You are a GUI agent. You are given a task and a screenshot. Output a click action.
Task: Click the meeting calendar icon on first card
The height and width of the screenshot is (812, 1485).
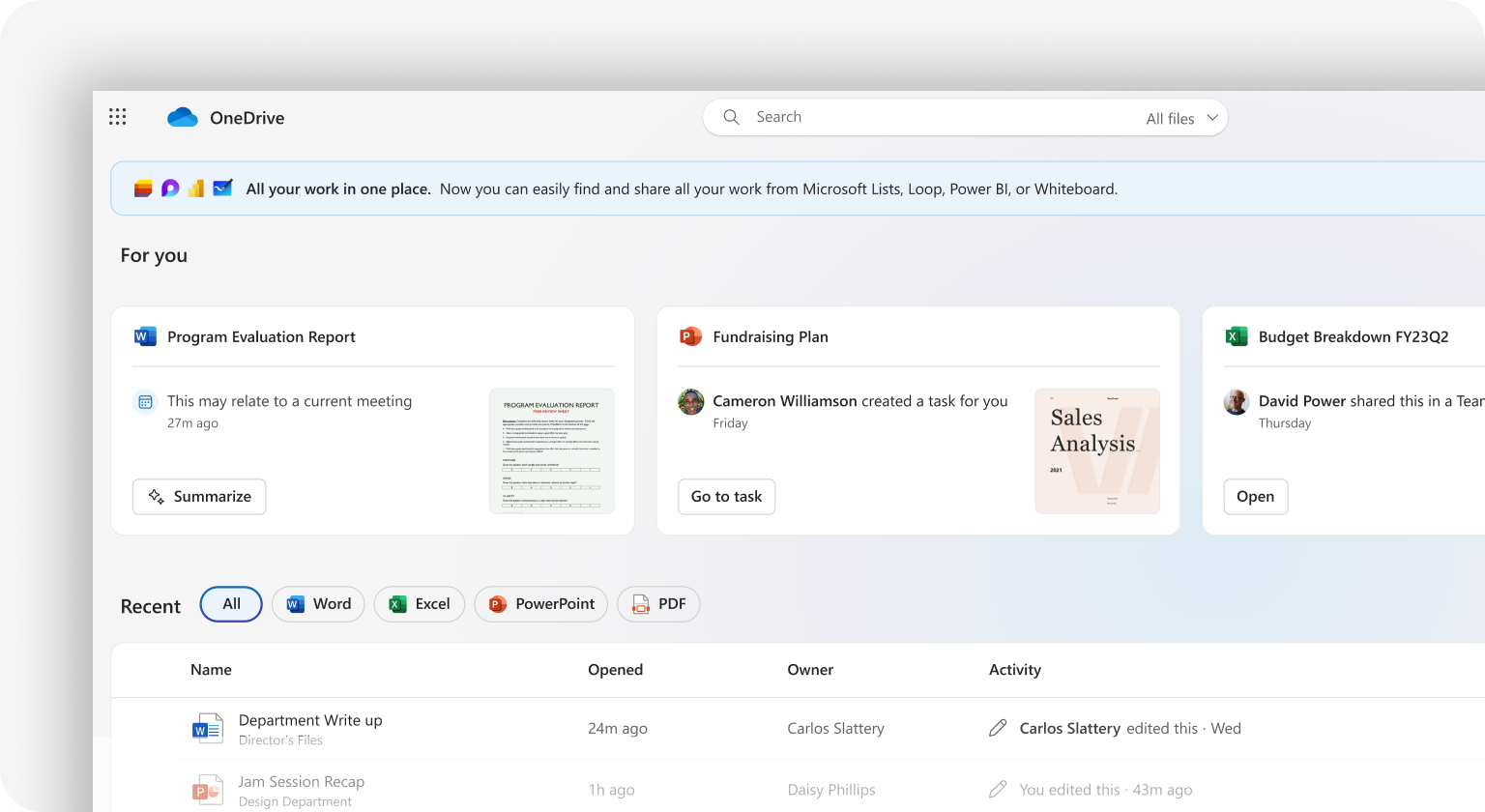[x=145, y=401]
